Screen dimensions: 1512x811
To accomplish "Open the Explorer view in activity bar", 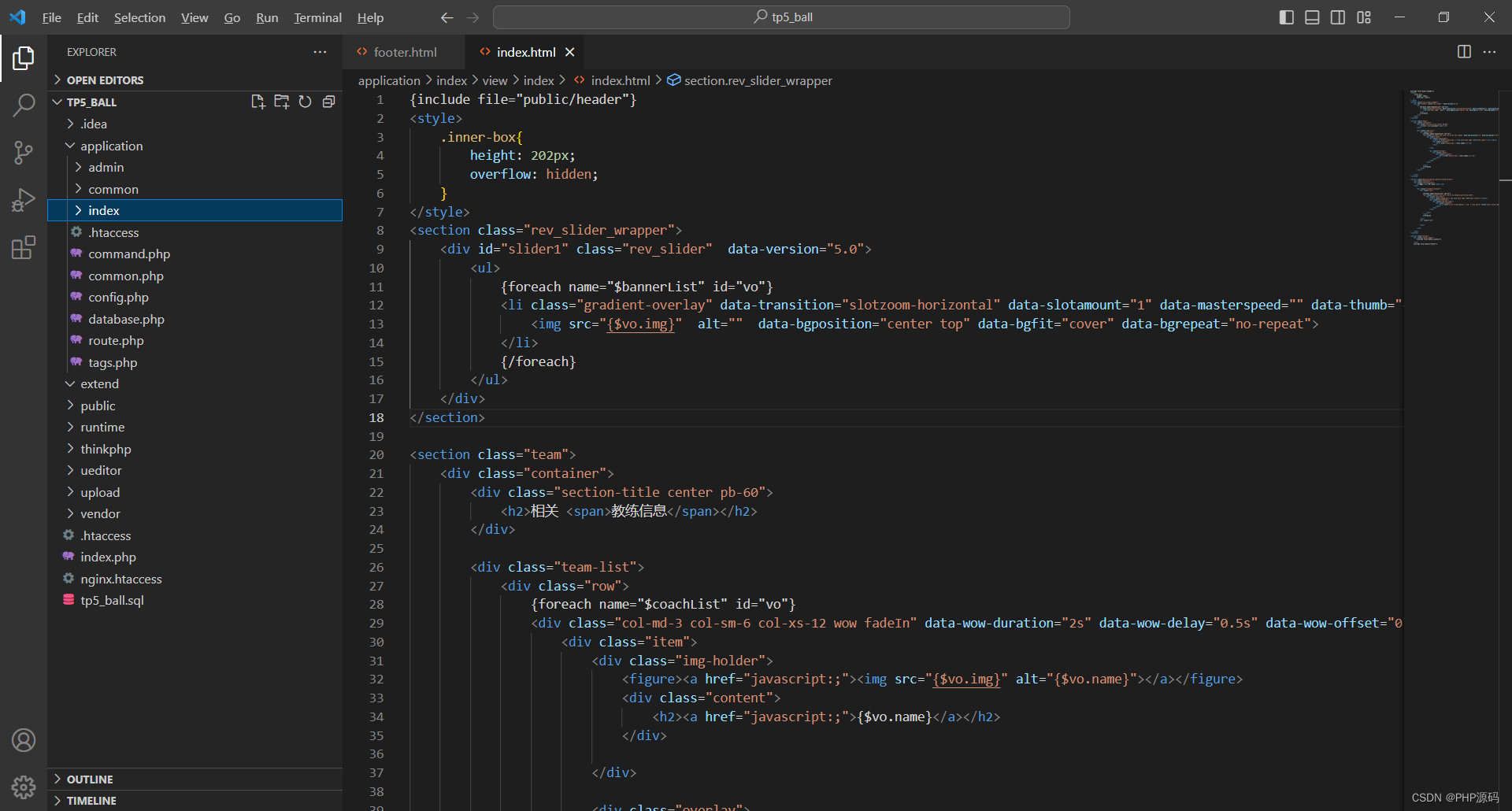I will (x=24, y=57).
